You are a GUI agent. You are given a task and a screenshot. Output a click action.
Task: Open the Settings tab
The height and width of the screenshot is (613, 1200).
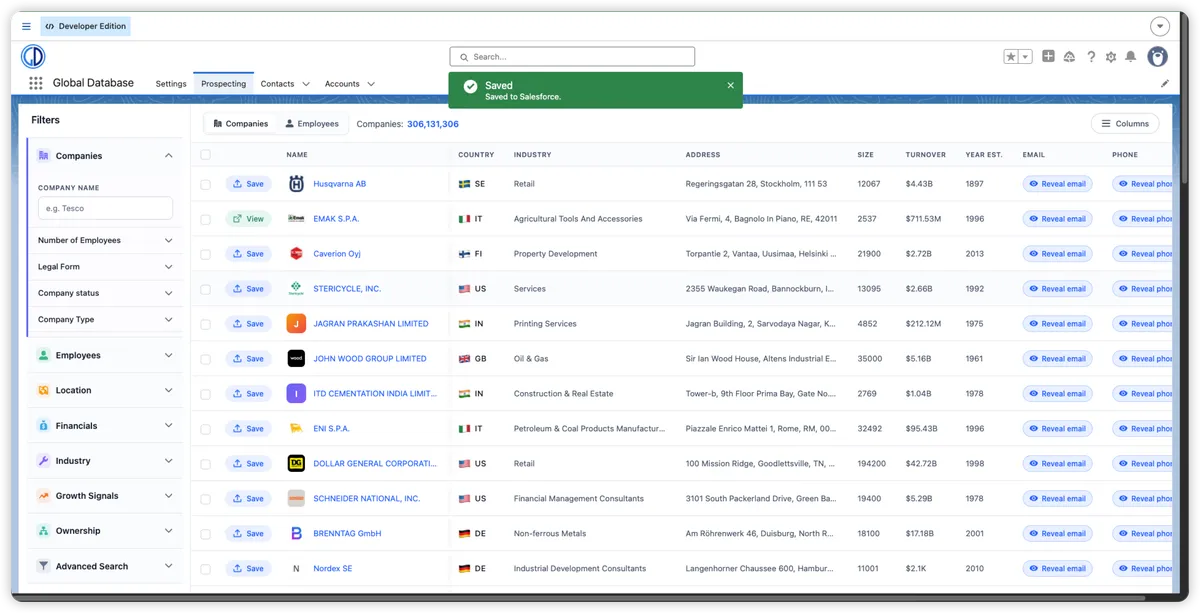click(171, 84)
